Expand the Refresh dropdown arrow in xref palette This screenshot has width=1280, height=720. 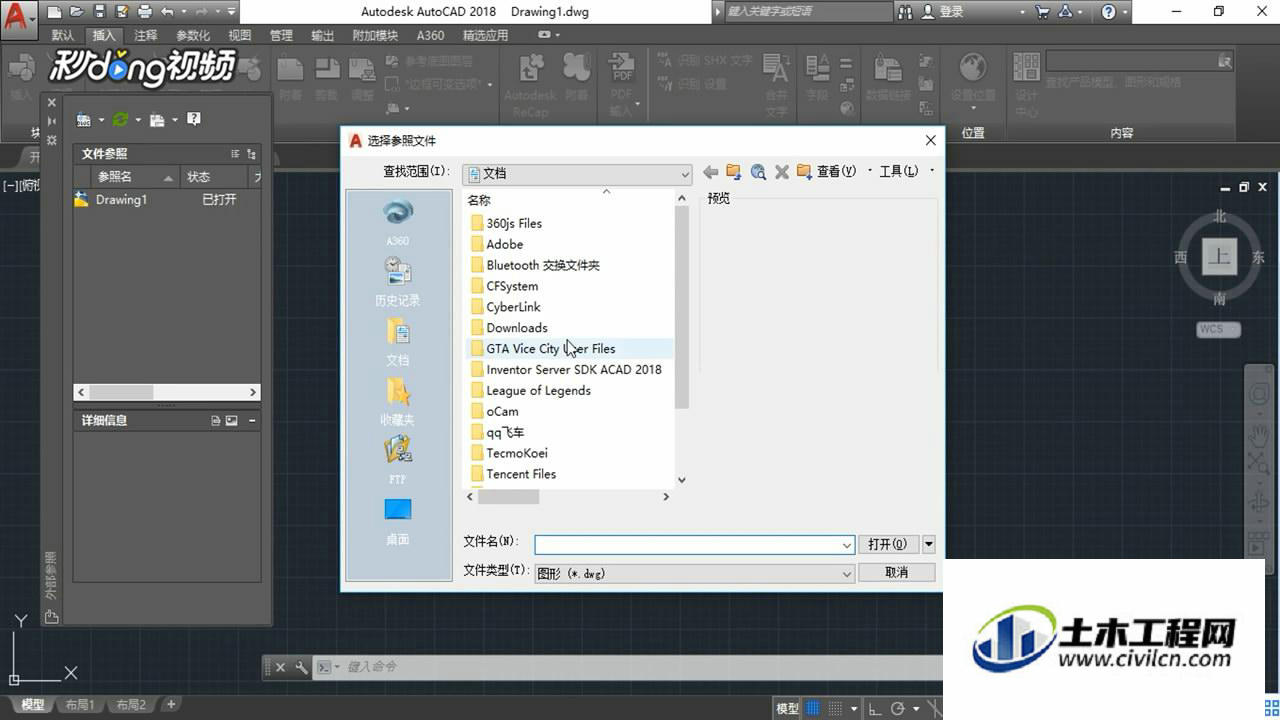pos(138,120)
